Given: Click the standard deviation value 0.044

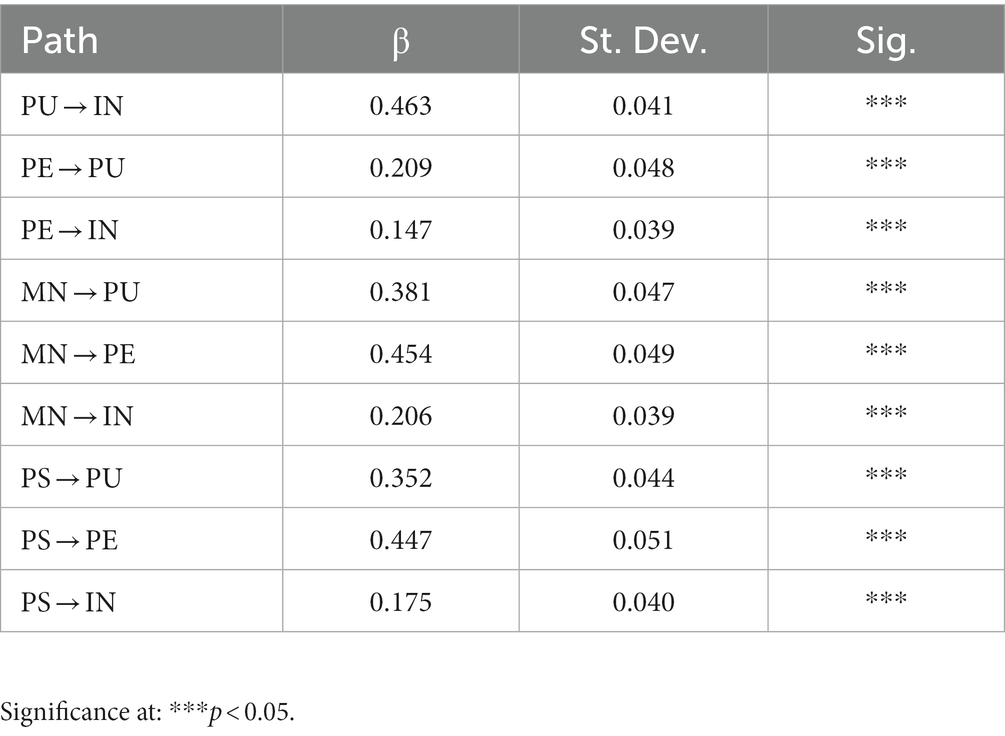Looking at the screenshot, I should pyautogui.click(x=643, y=478).
